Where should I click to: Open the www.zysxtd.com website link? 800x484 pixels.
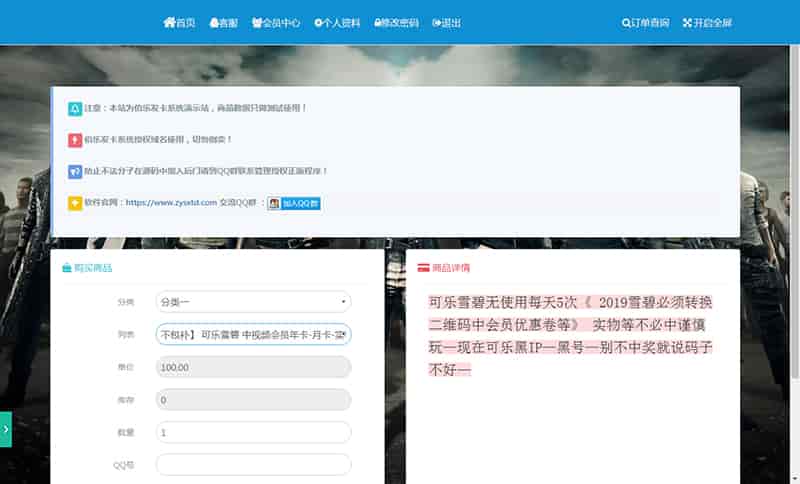171,202
